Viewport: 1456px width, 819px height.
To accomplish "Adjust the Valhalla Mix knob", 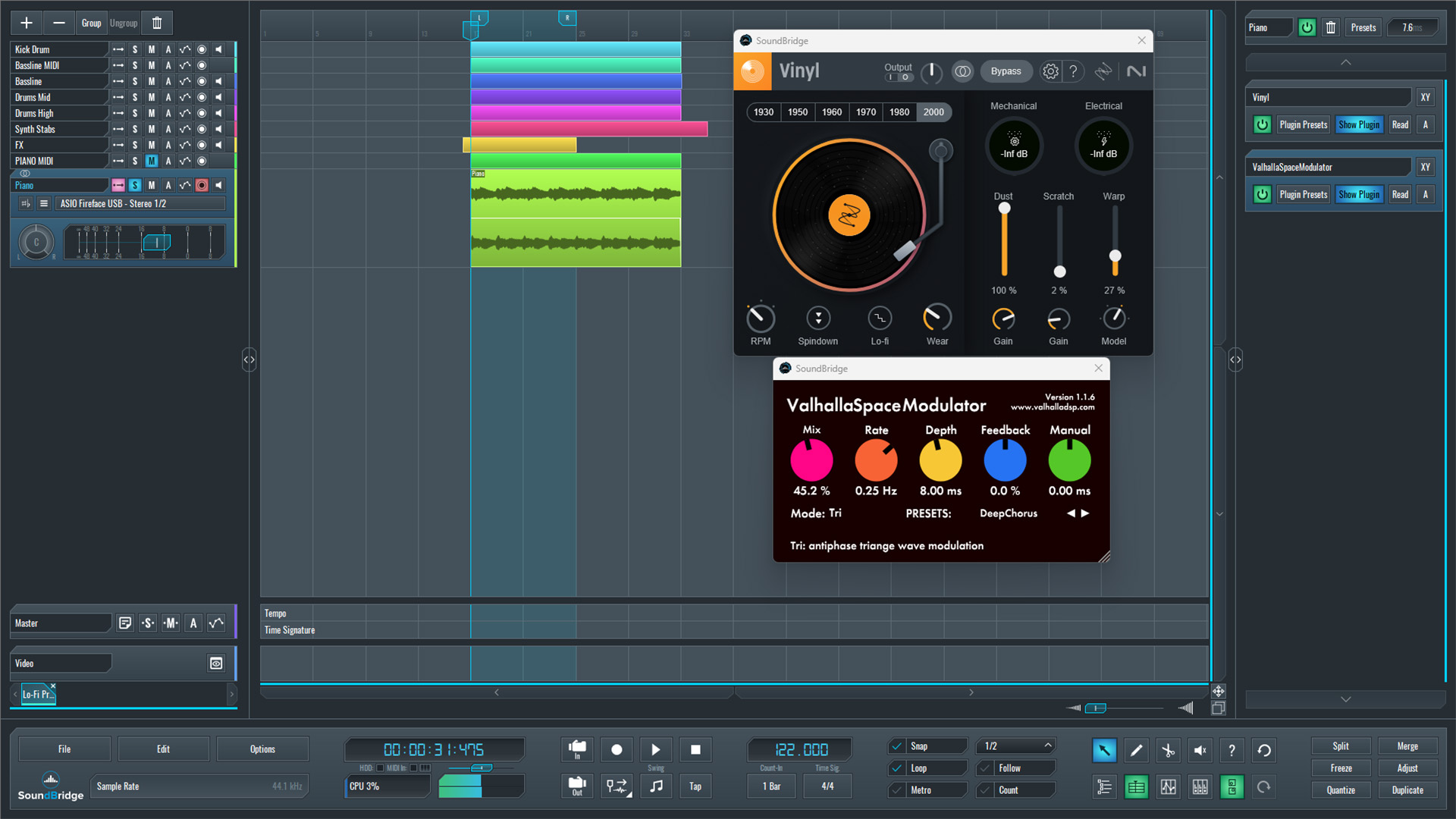I will click(x=811, y=460).
